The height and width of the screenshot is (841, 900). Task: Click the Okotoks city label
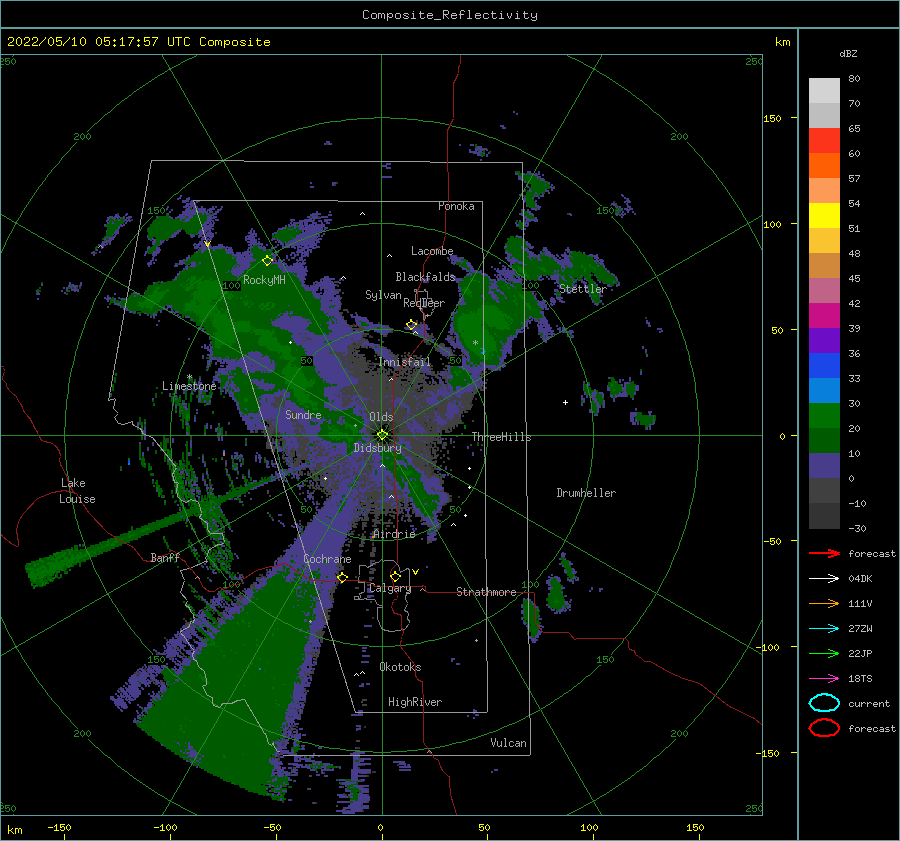click(400, 667)
